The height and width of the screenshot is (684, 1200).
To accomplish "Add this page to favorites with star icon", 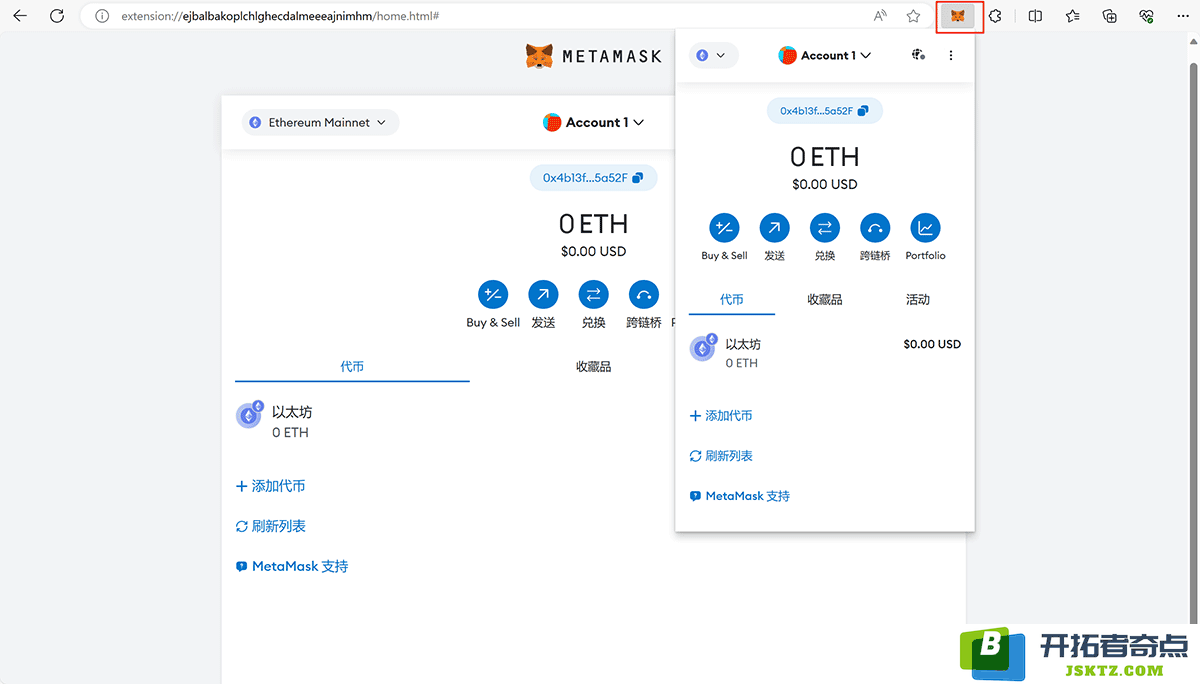I will click(x=913, y=16).
